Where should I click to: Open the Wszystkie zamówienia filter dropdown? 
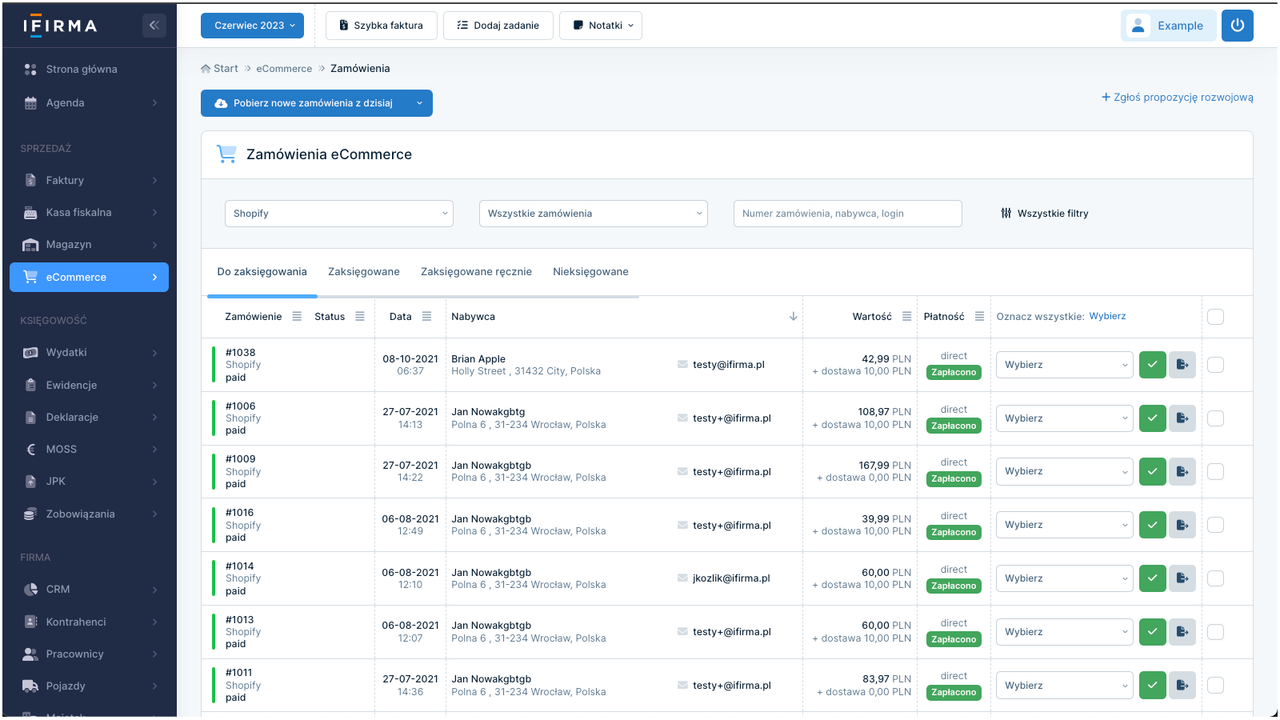coord(593,214)
